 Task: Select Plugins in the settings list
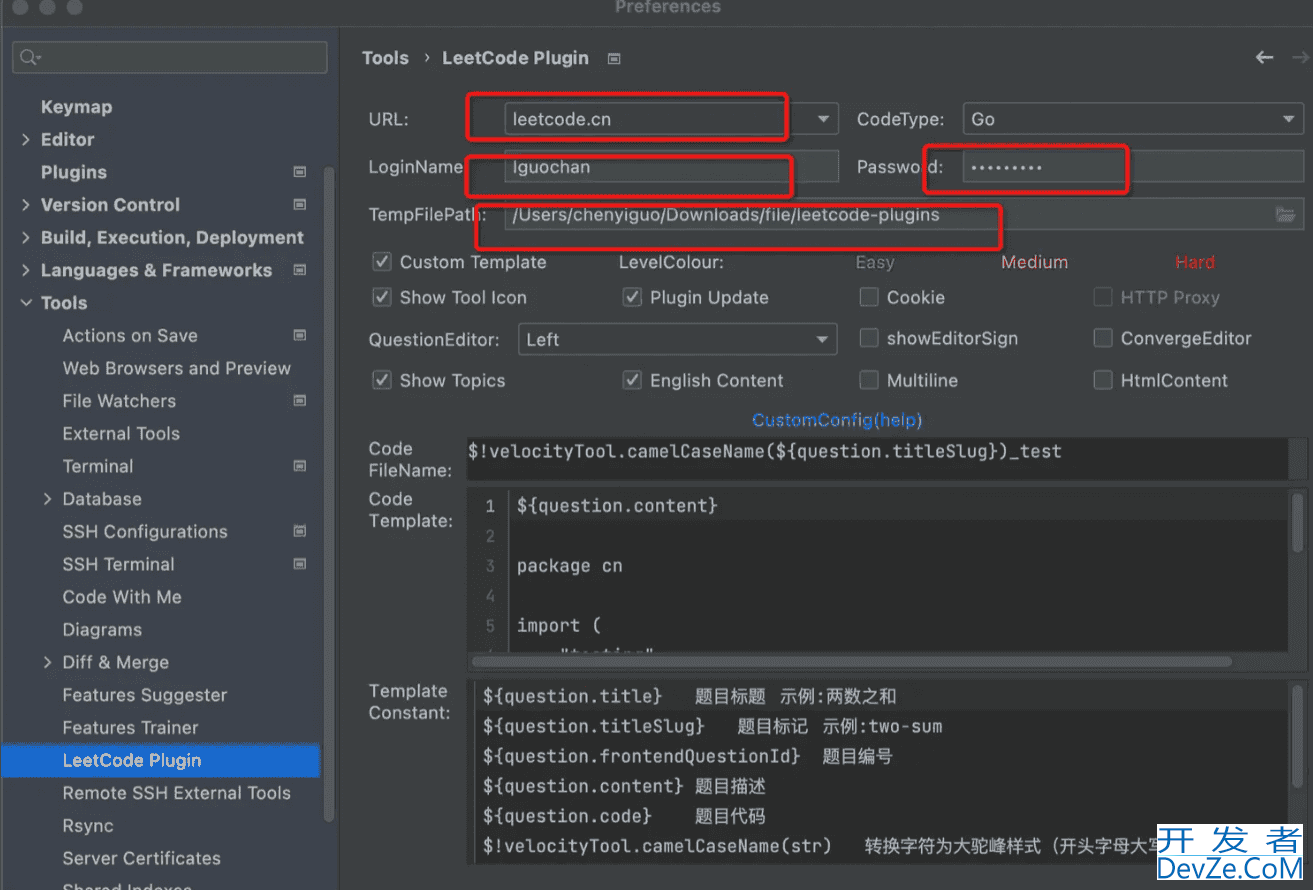coord(73,172)
